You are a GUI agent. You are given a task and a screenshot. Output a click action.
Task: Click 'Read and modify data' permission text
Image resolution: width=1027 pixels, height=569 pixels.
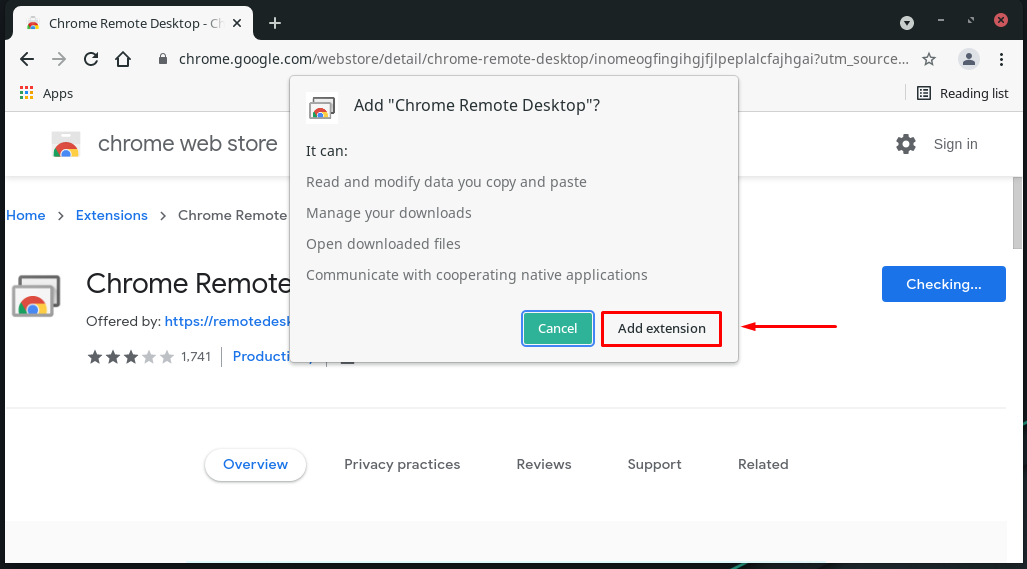[446, 182]
